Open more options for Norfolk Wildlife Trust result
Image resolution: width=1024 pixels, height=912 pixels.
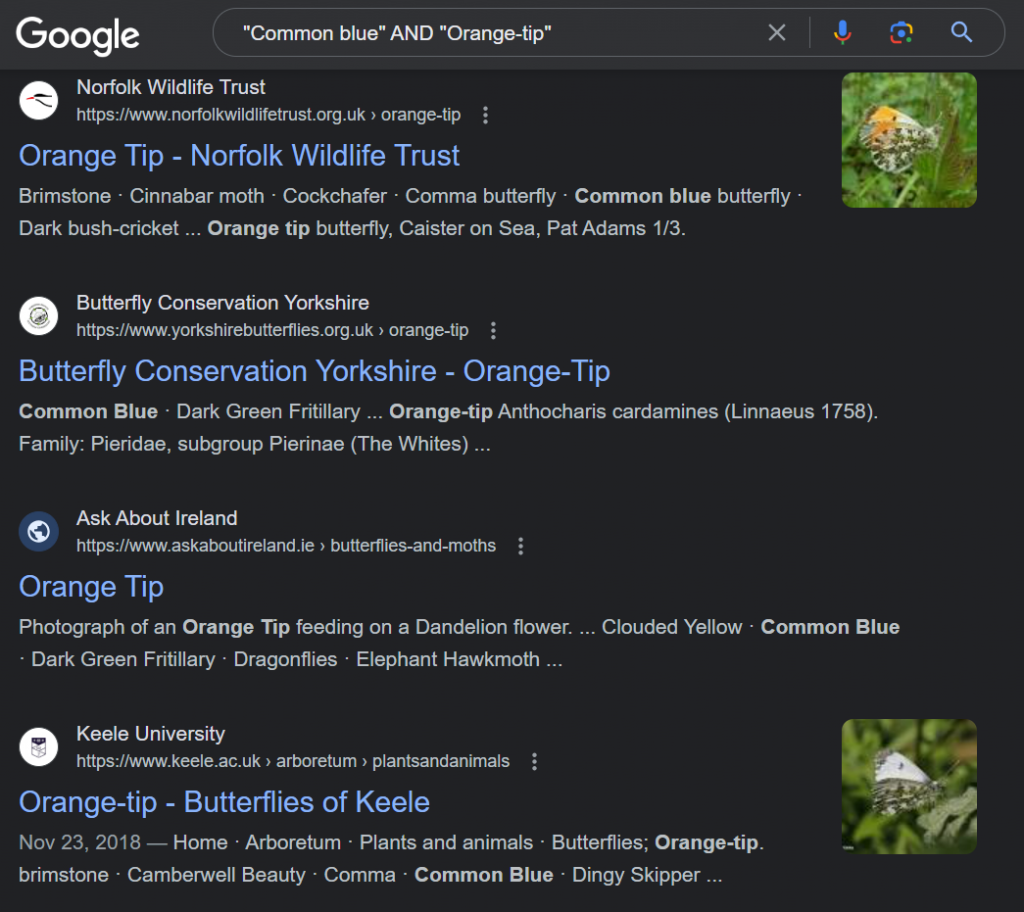coord(485,115)
